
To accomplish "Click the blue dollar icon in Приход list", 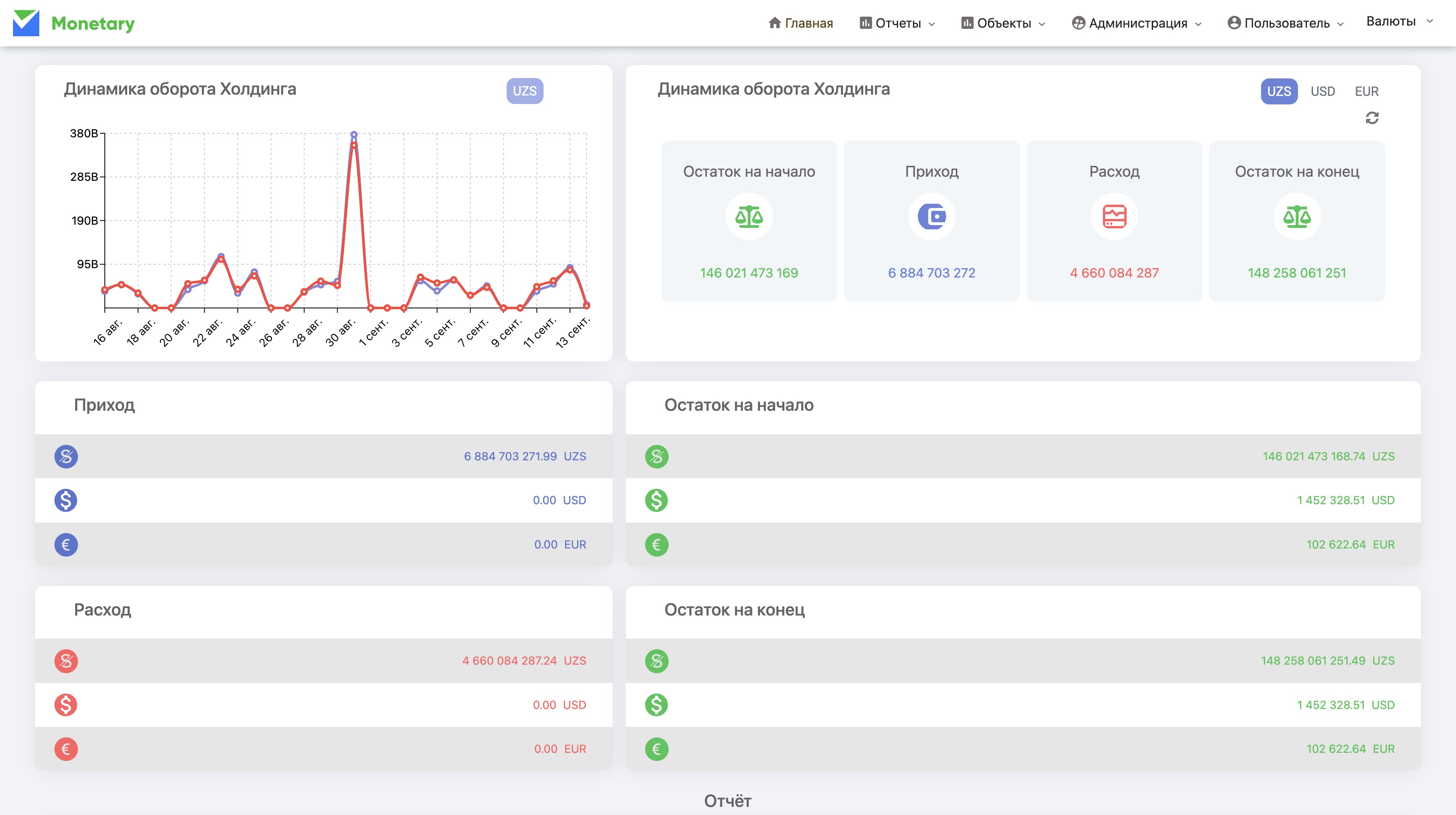I will coord(66,500).
